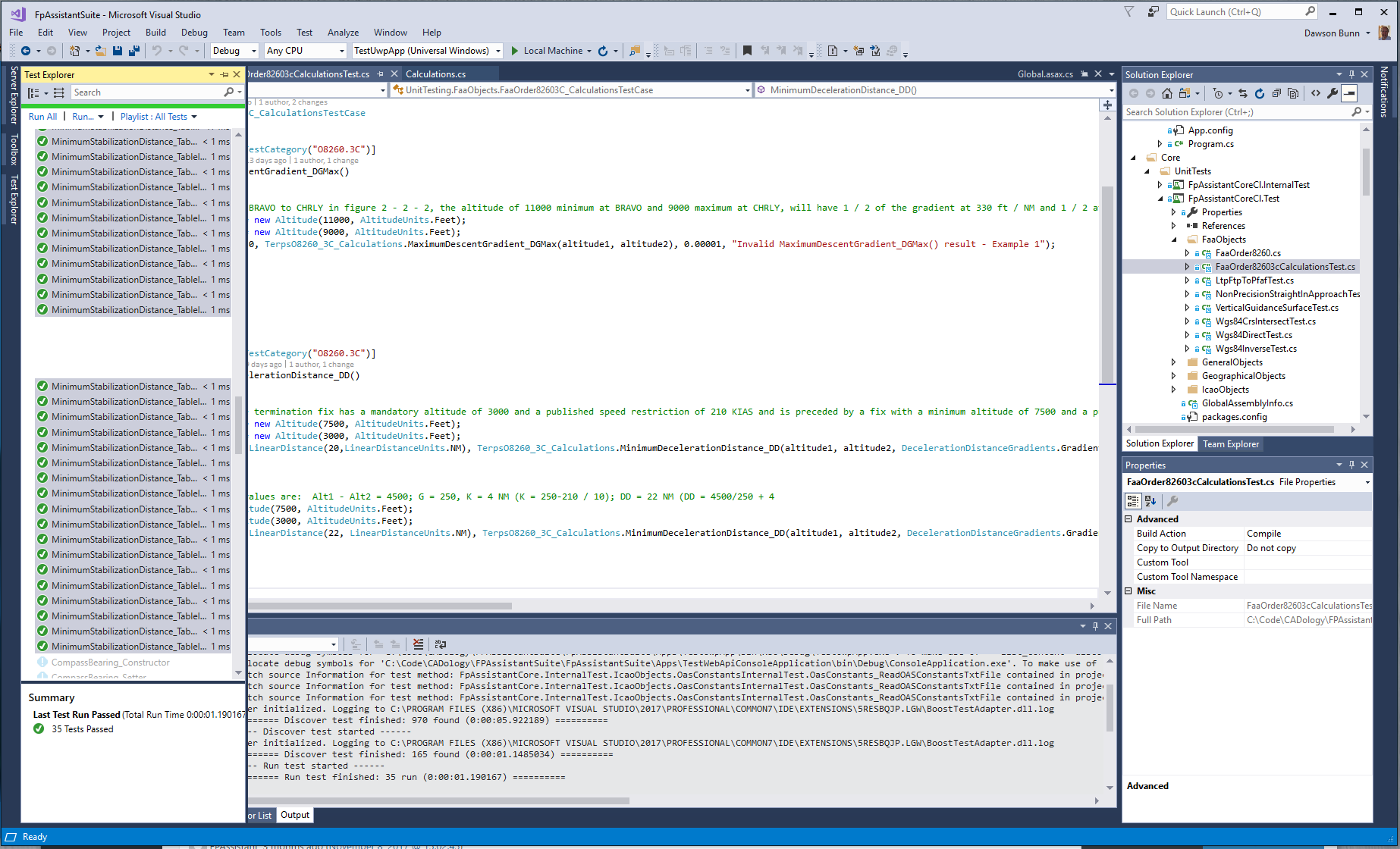Click the Save icon in the main toolbar
The height and width of the screenshot is (849, 1400).
tap(118, 51)
